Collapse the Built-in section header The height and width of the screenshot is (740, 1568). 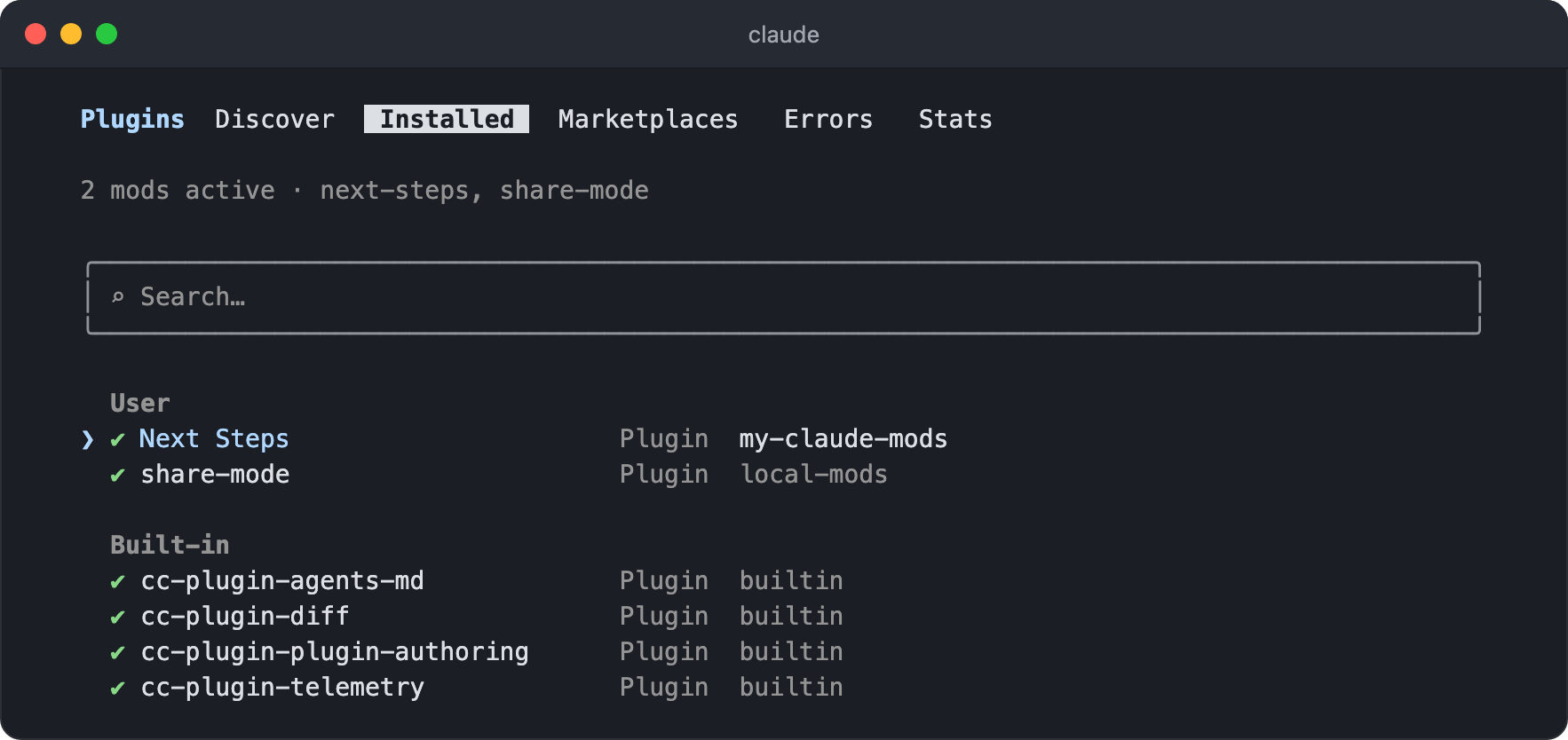point(170,545)
